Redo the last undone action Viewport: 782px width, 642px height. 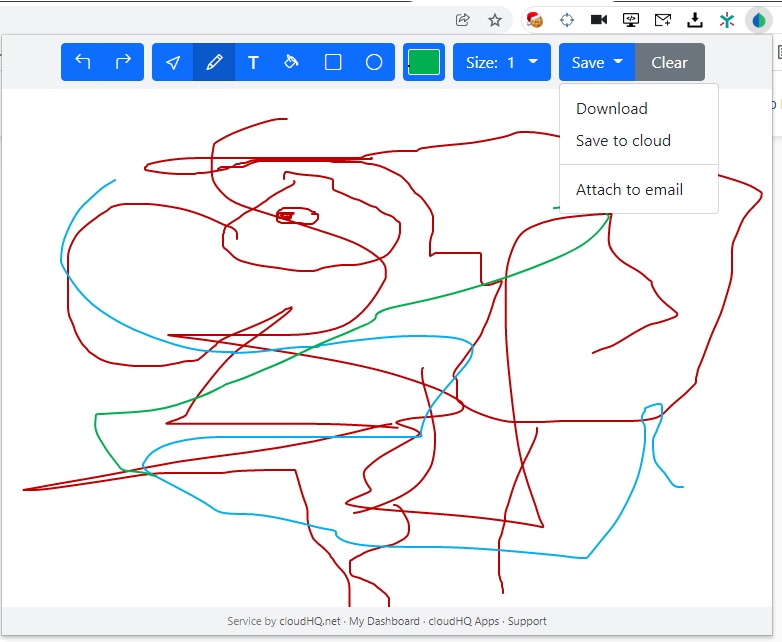click(x=123, y=62)
